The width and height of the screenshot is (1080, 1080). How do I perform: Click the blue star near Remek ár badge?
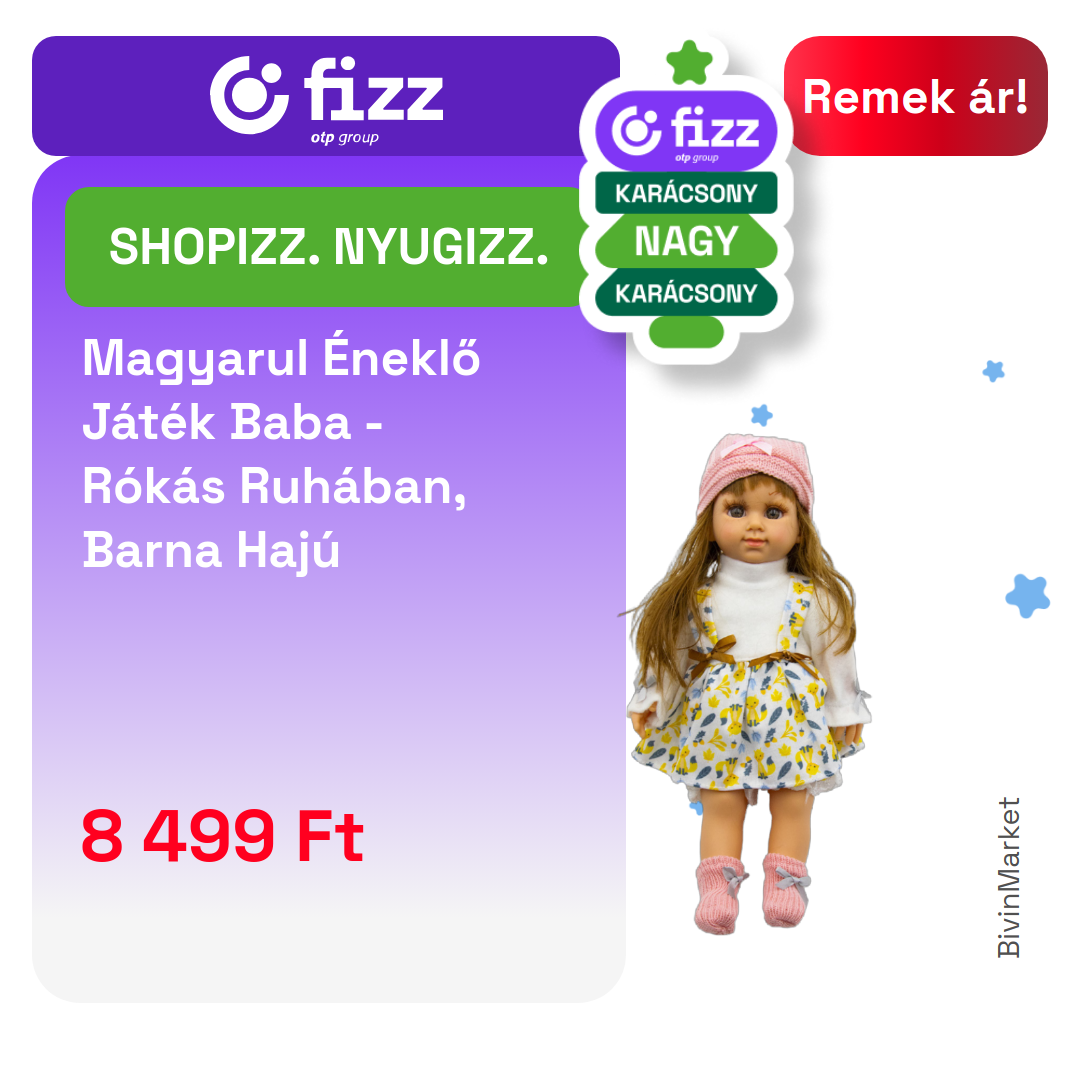(x=993, y=371)
